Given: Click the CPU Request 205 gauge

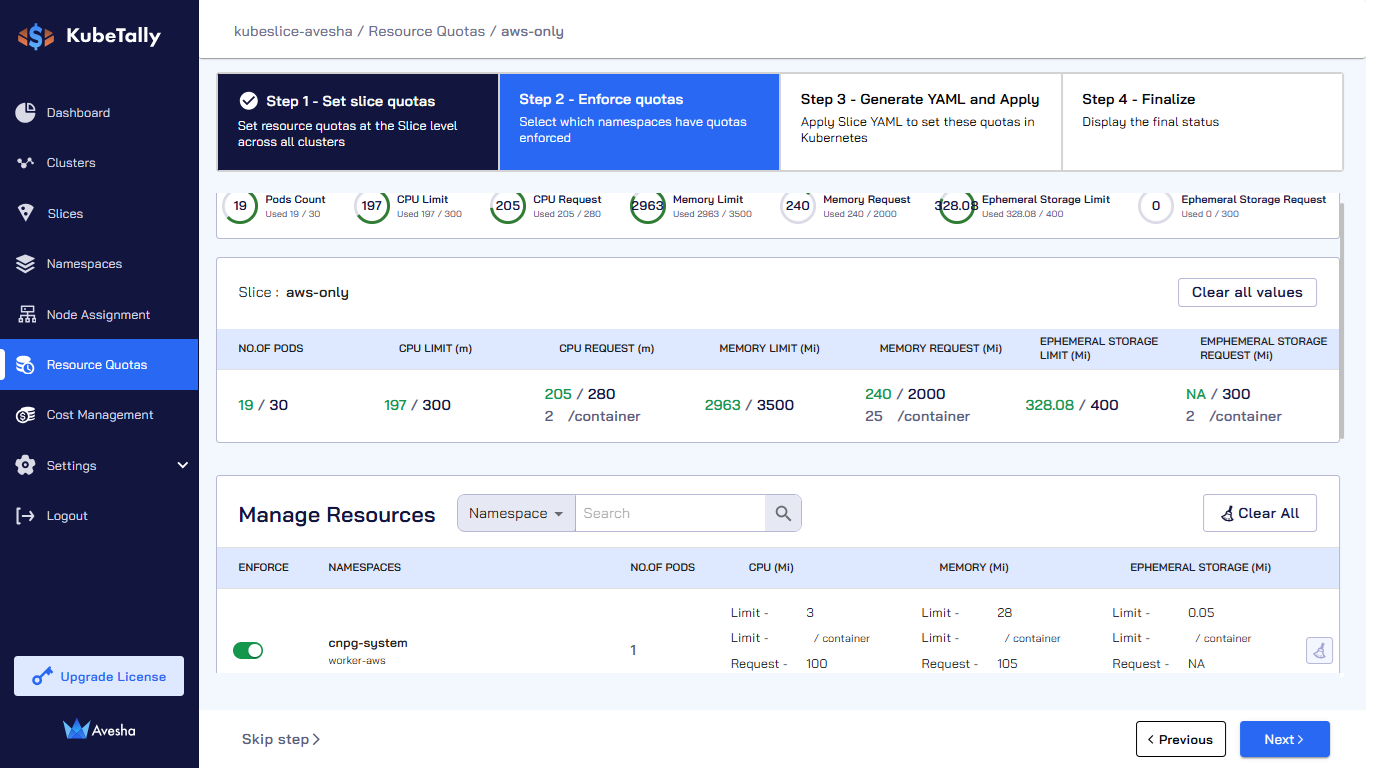Looking at the screenshot, I should 508,206.
